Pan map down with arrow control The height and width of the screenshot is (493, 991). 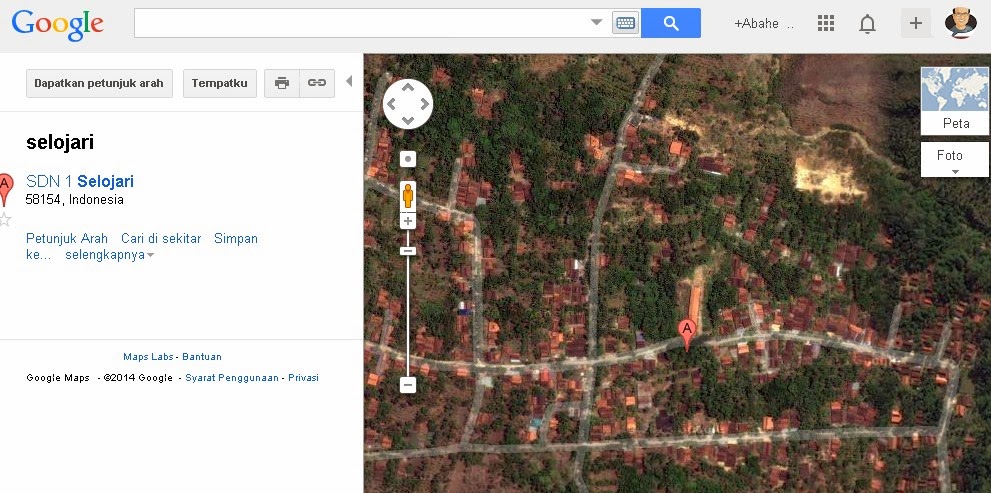click(408, 119)
